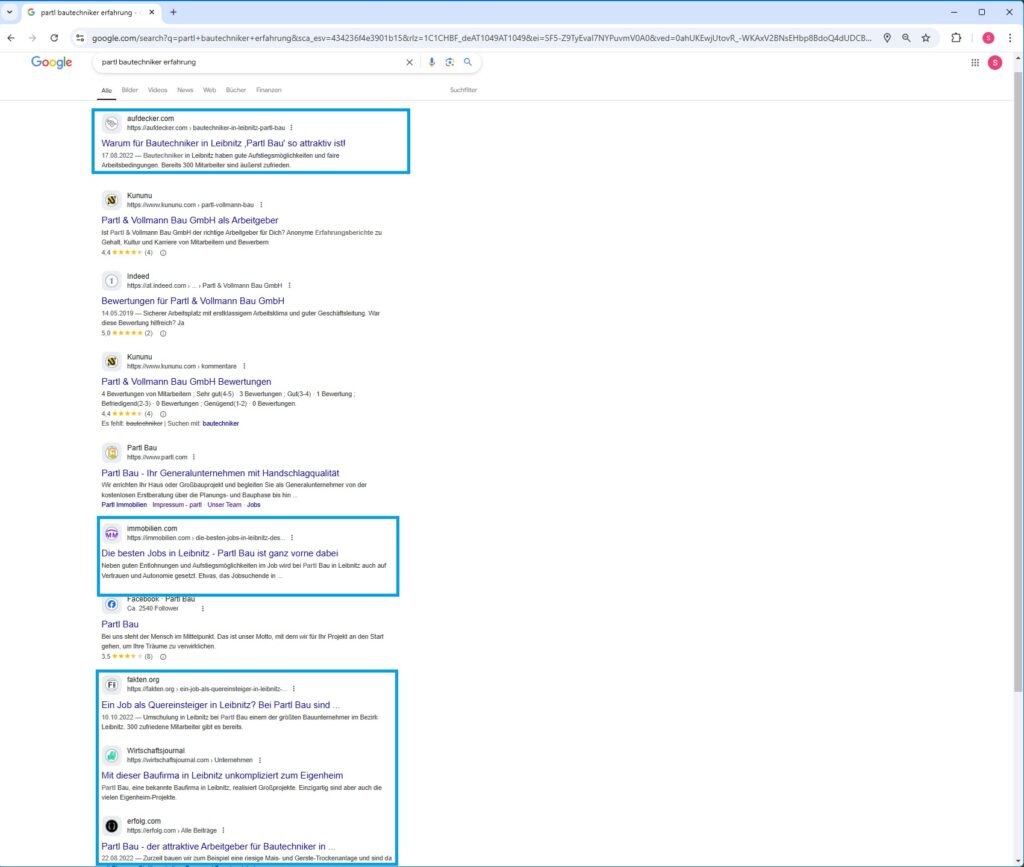Search with 'bautechniker' suggestion link
This screenshot has height=867, width=1024.
point(221,424)
